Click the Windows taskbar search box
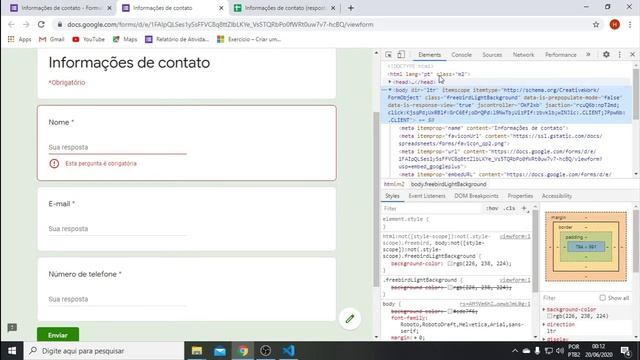The width and height of the screenshot is (640, 360). point(104,351)
